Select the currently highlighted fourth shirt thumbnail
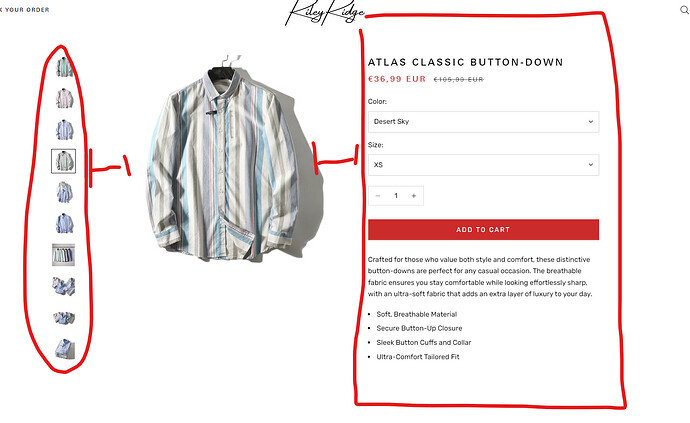The image size is (690, 423). [64, 161]
